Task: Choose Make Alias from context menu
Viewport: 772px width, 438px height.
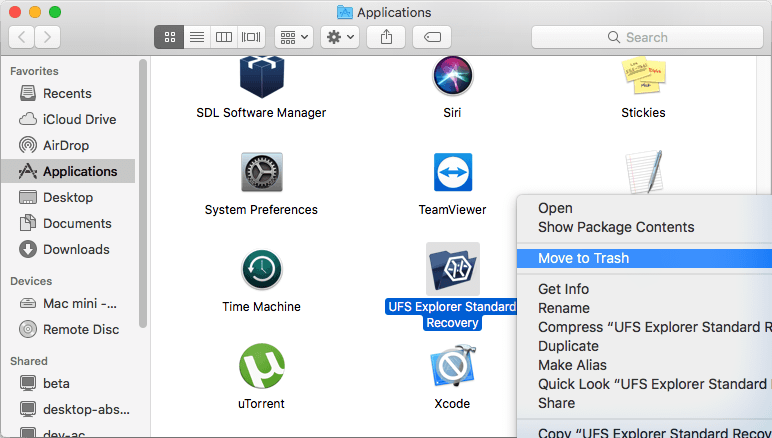Action: (644, 365)
